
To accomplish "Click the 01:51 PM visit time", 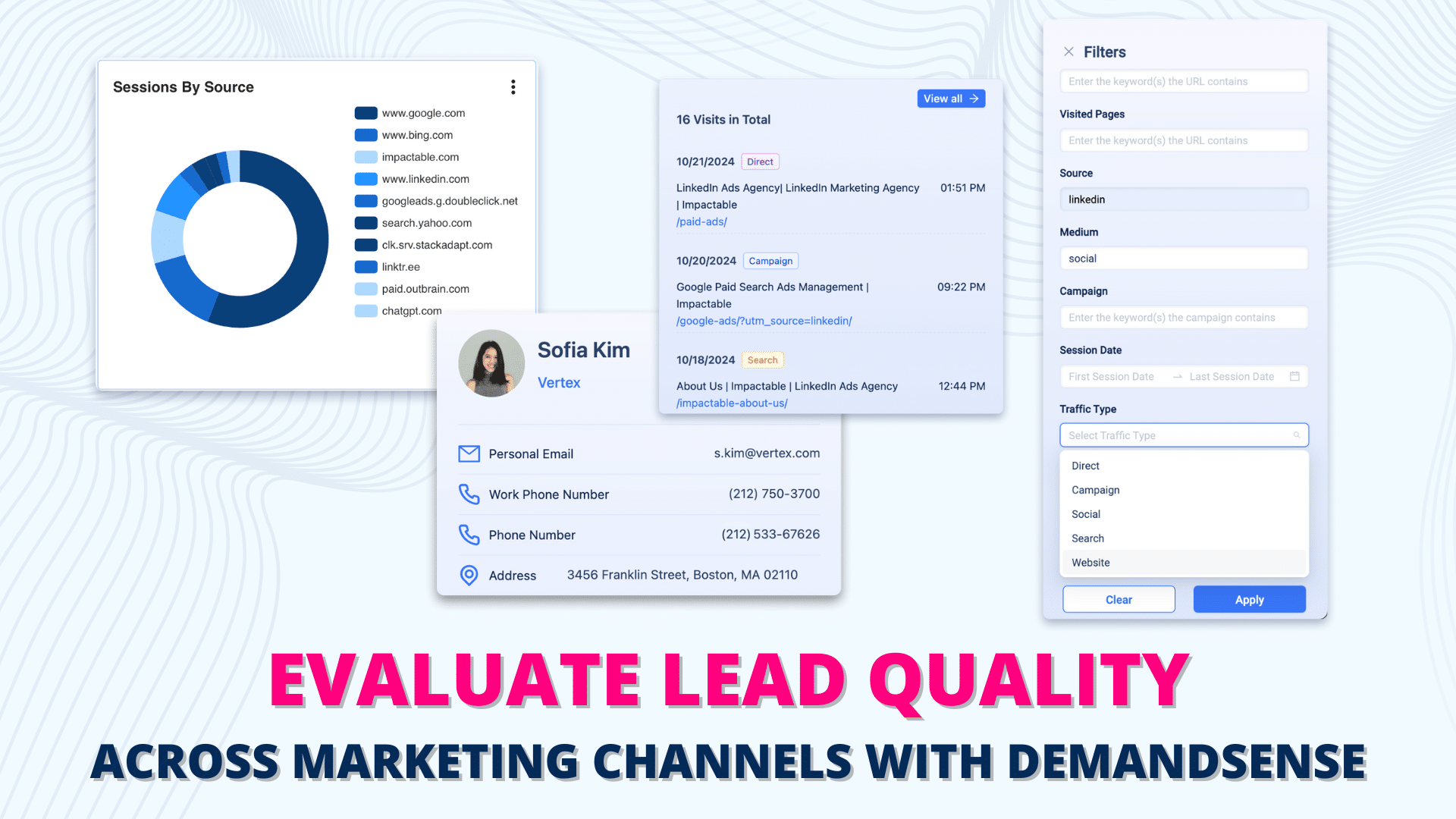I will (963, 188).
